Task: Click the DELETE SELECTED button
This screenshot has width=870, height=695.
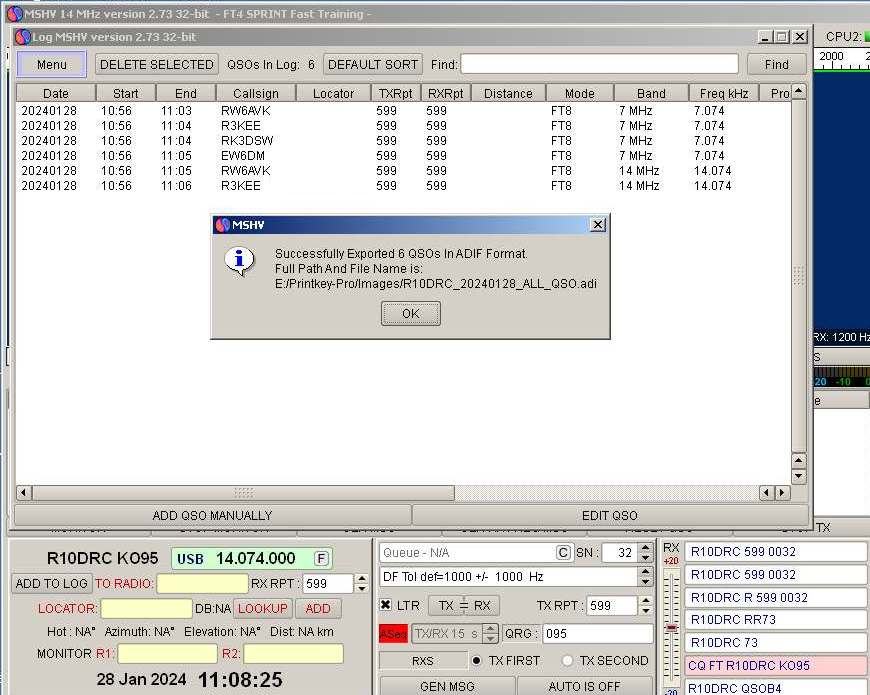Action: pos(156,64)
